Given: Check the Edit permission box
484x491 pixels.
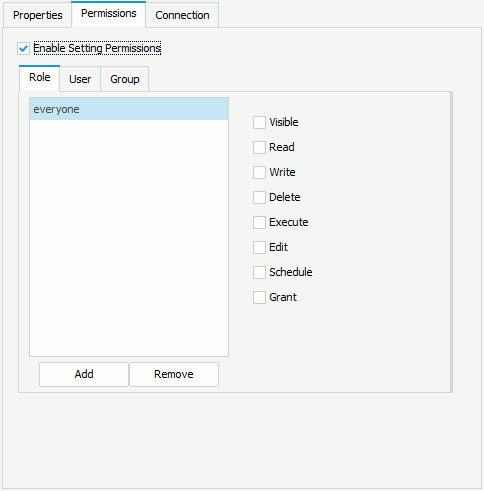Looking at the screenshot, I should click(x=259, y=247).
